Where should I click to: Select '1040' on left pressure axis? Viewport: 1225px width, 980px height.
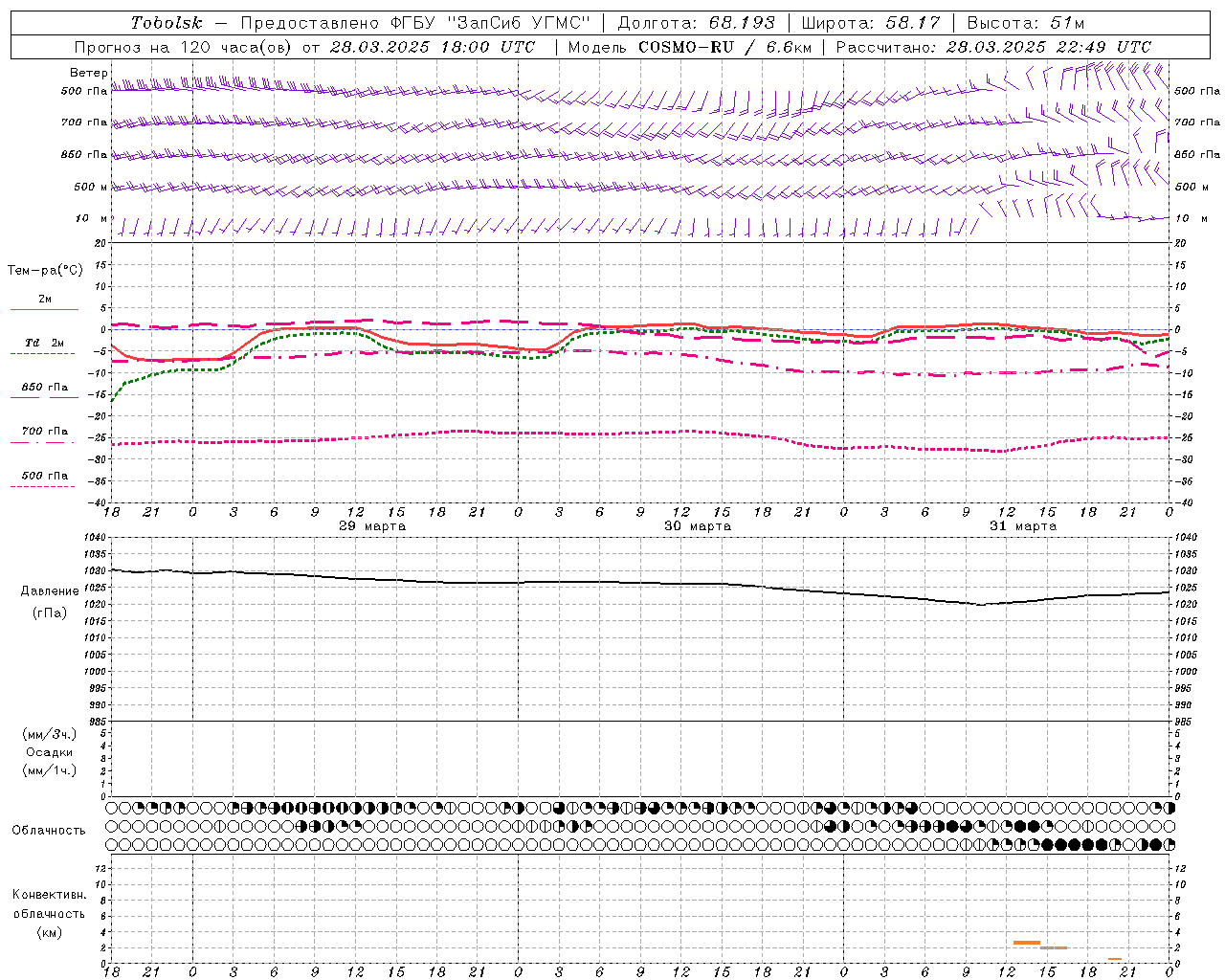[x=94, y=538]
